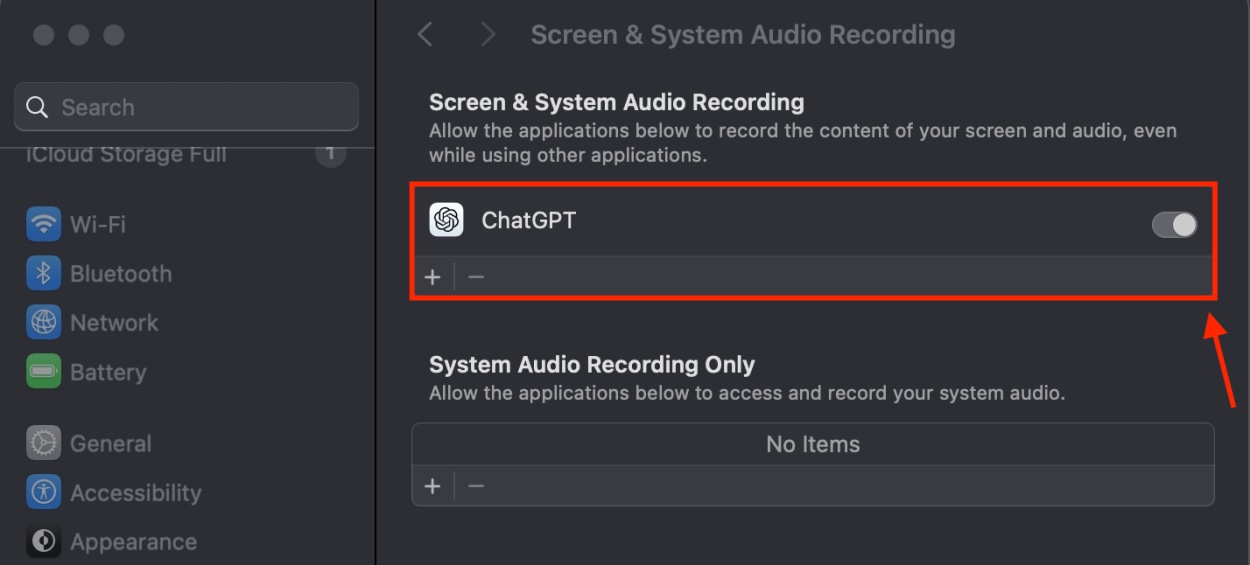The height and width of the screenshot is (565, 1250).
Task: Click the empty No Items list
Action: tap(812, 444)
